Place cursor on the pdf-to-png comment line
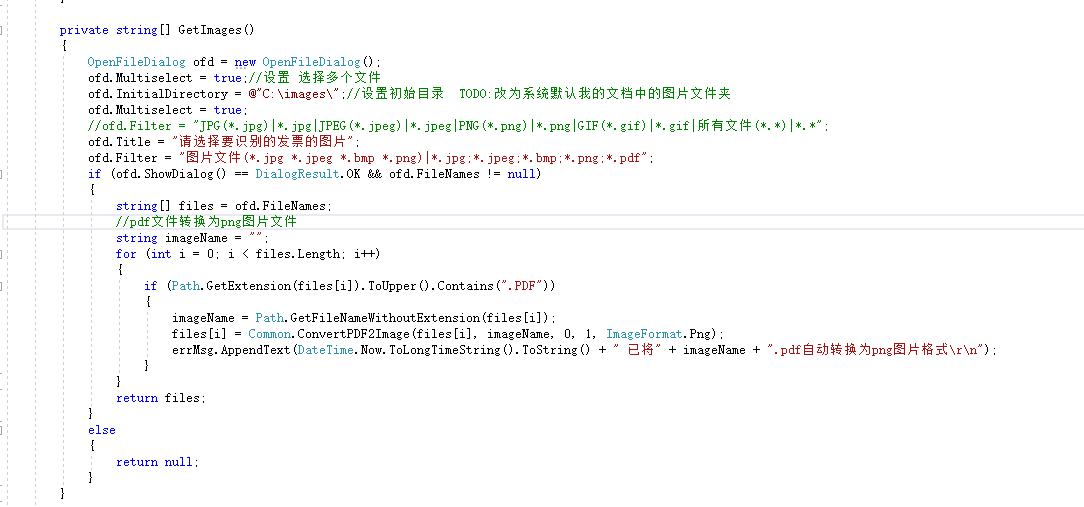This screenshot has width=1084, height=507. tap(206, 222)
